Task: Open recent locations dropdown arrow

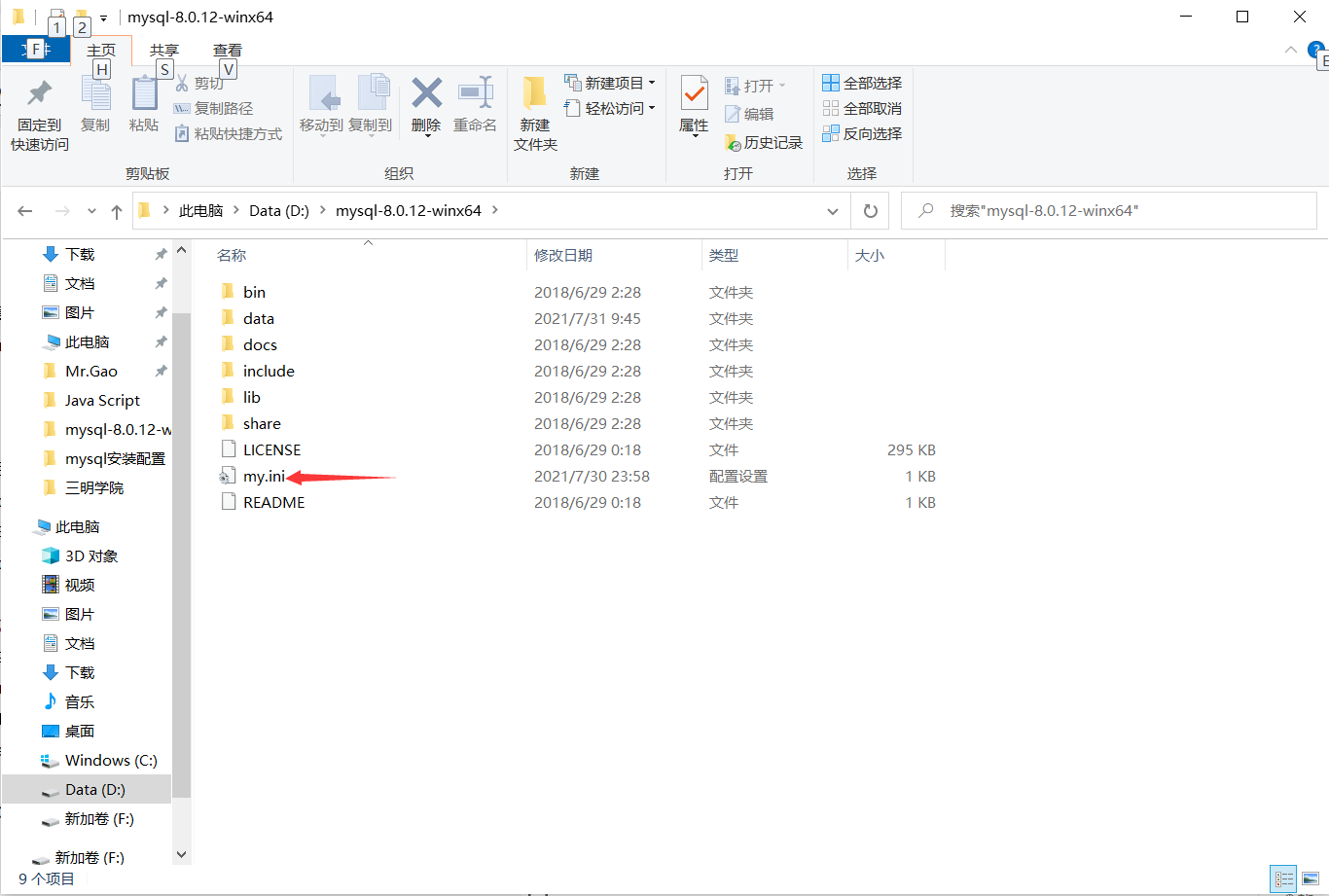Action: 91,211
